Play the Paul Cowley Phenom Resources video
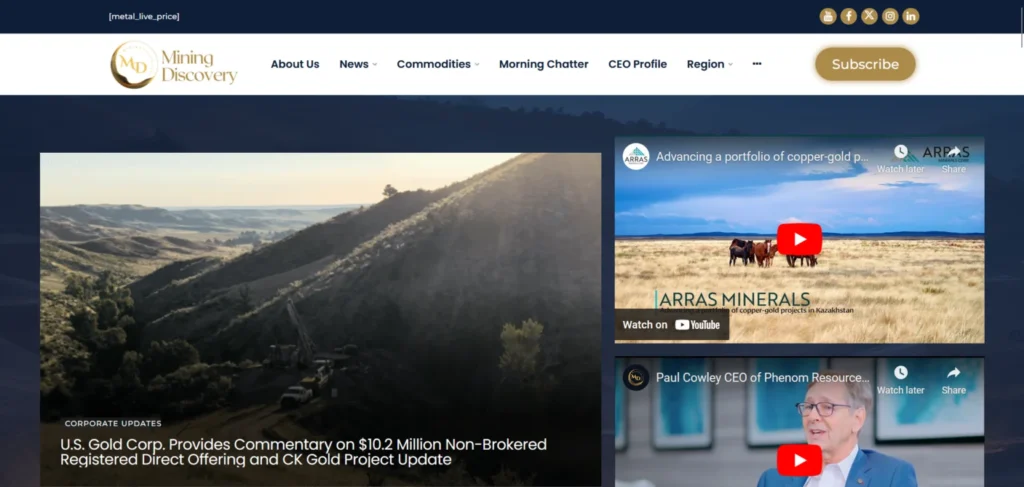The width and height of the screenshot is (1024, 487). click(799, 460)
